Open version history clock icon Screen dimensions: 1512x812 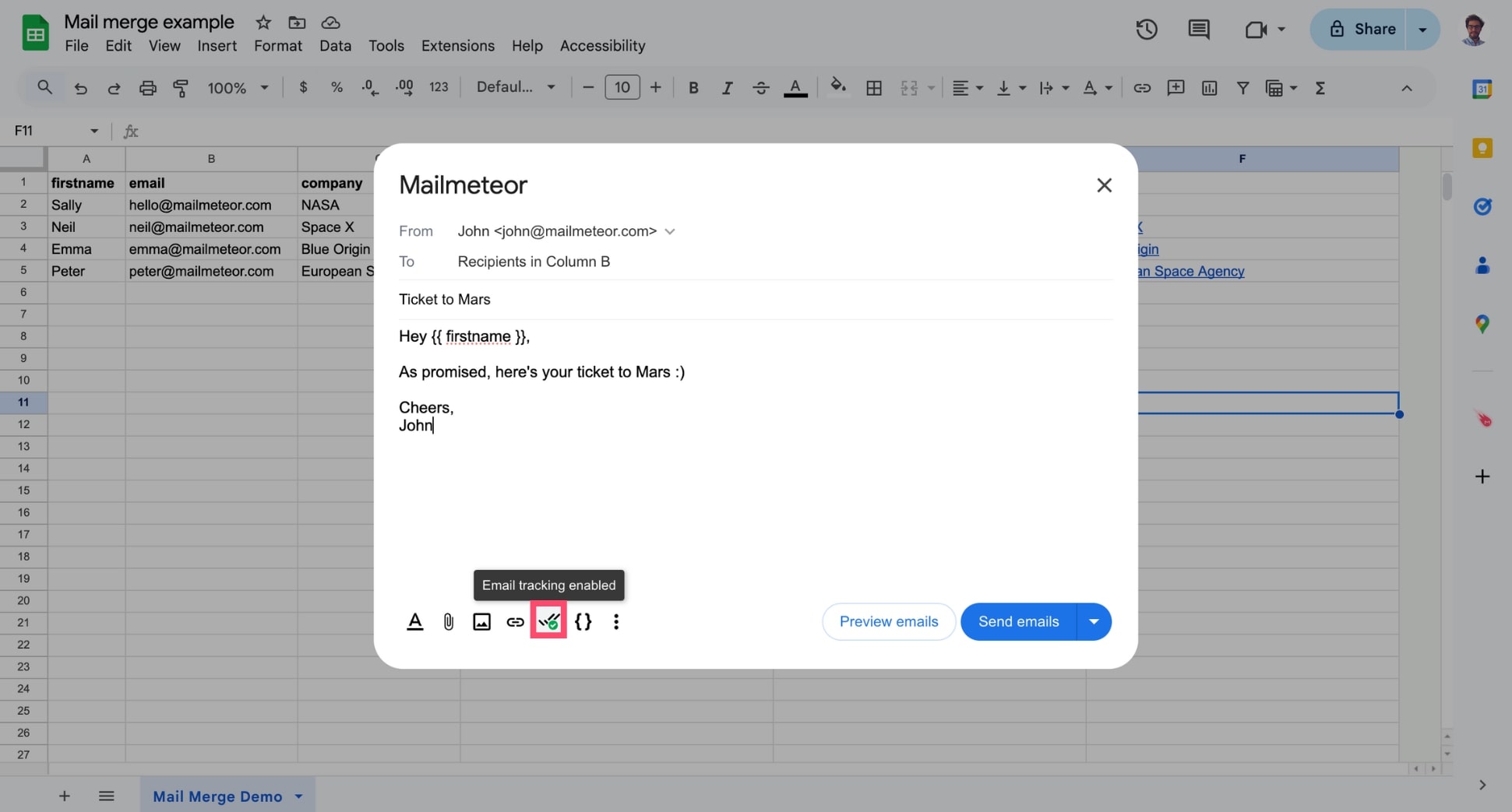[x=1146, y=30]
